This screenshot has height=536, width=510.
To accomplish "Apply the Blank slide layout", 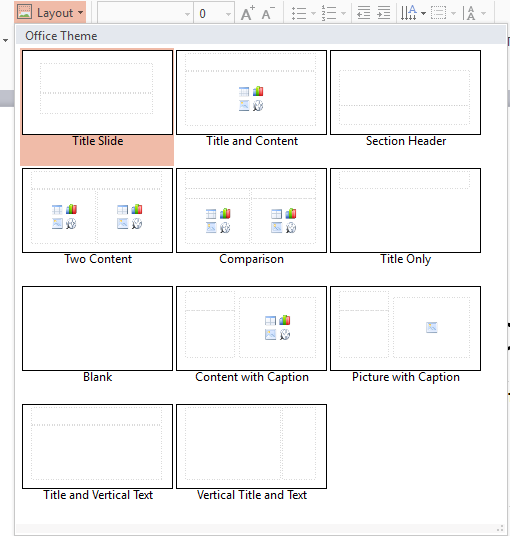I will [x=97, y=335].
